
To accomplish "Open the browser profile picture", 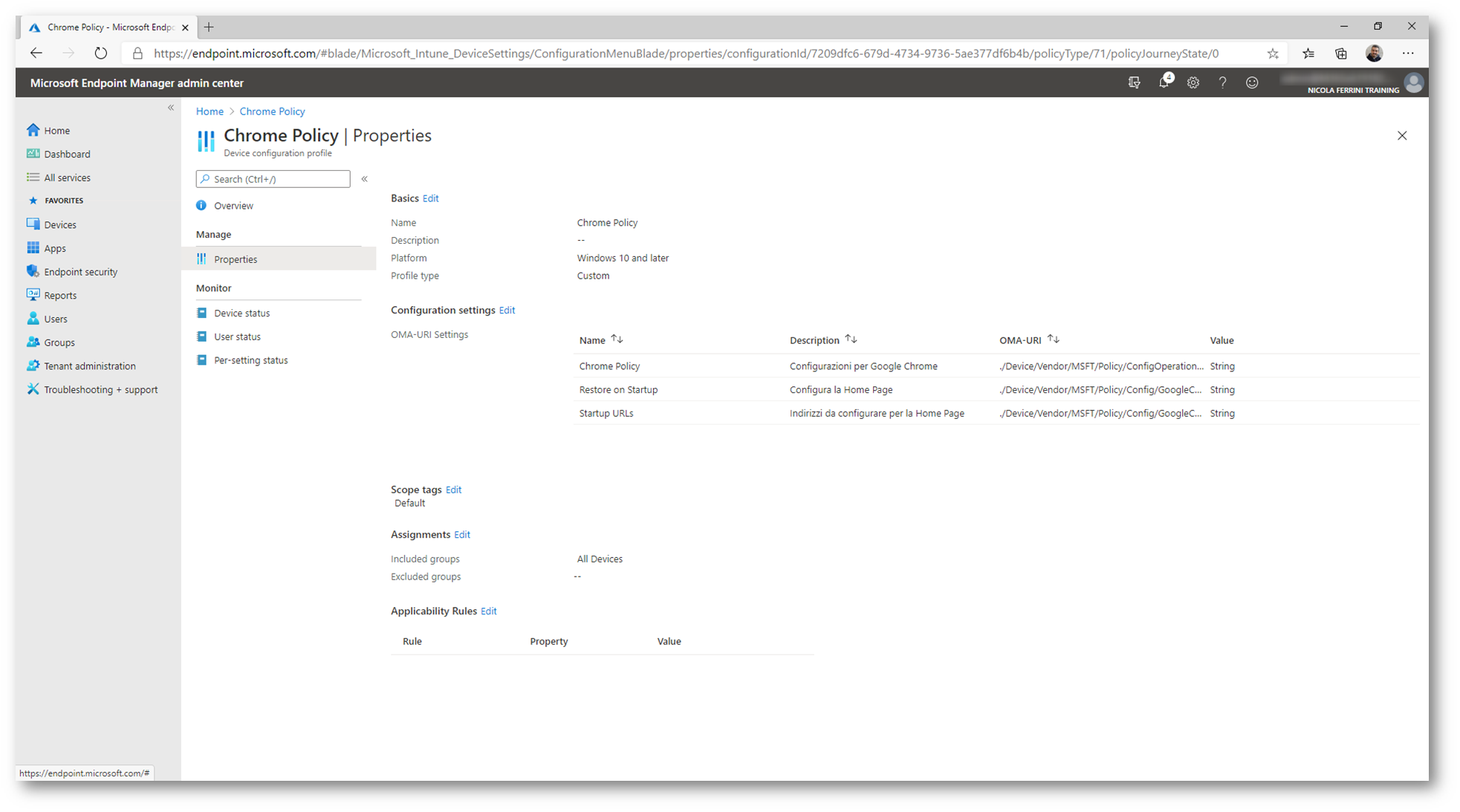I will [x=1374, y=53].
